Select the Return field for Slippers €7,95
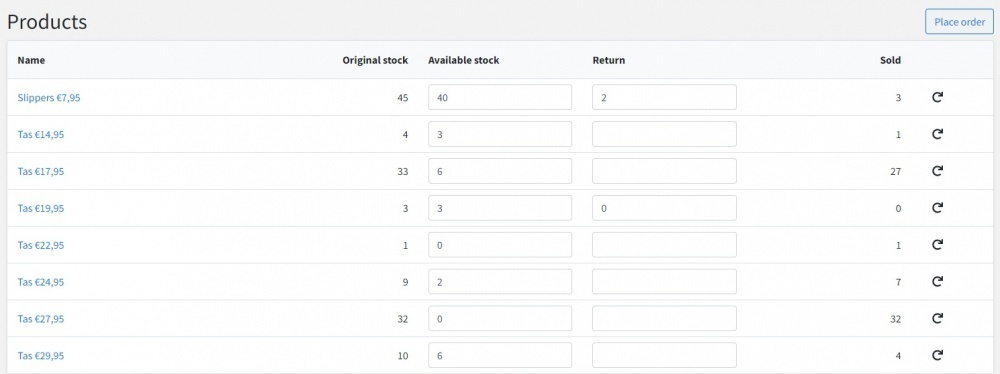1000x374 pixels. 664,97
